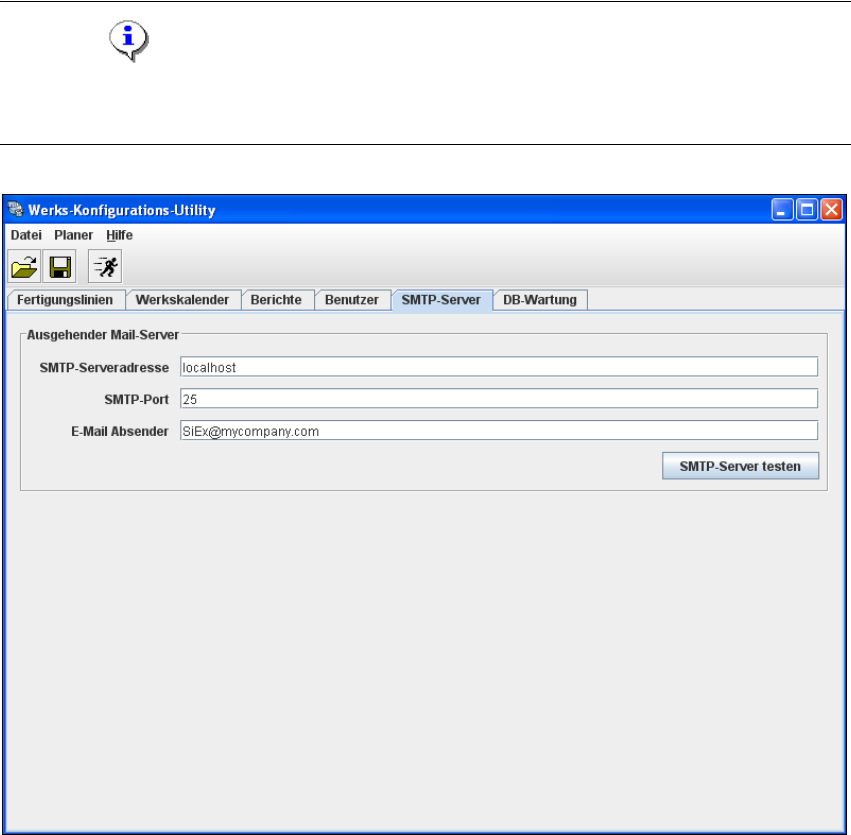851x835 pixels.
Task: Minimize the Werks-Konfigurations-Utility window
Action: [782, 209]
